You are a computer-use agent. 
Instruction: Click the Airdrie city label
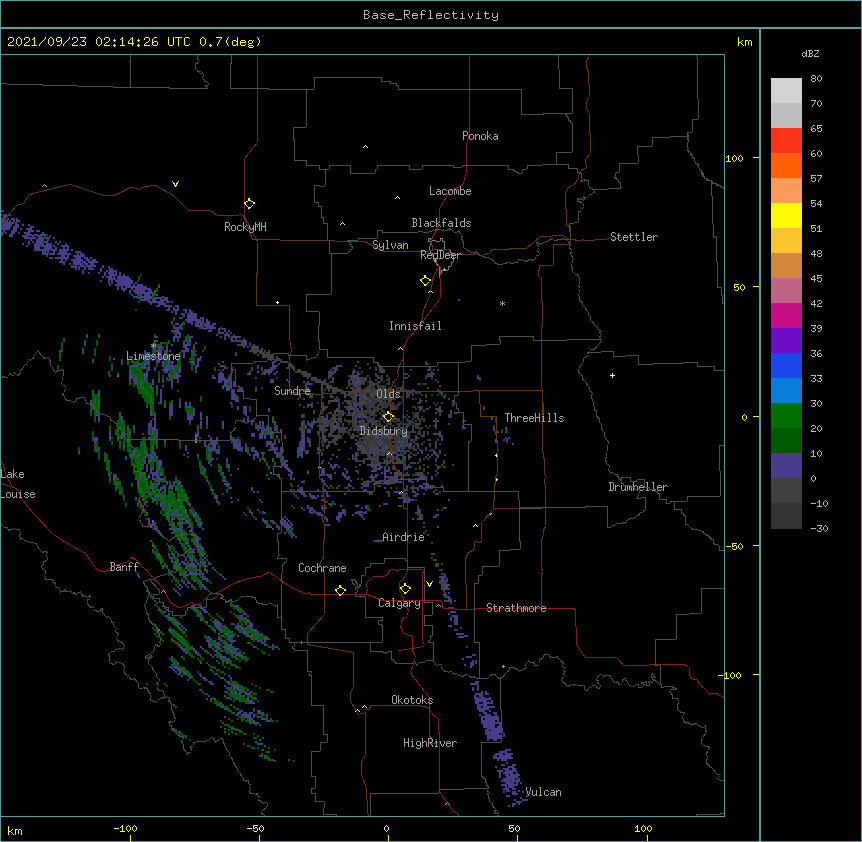[x=404, y=537]
